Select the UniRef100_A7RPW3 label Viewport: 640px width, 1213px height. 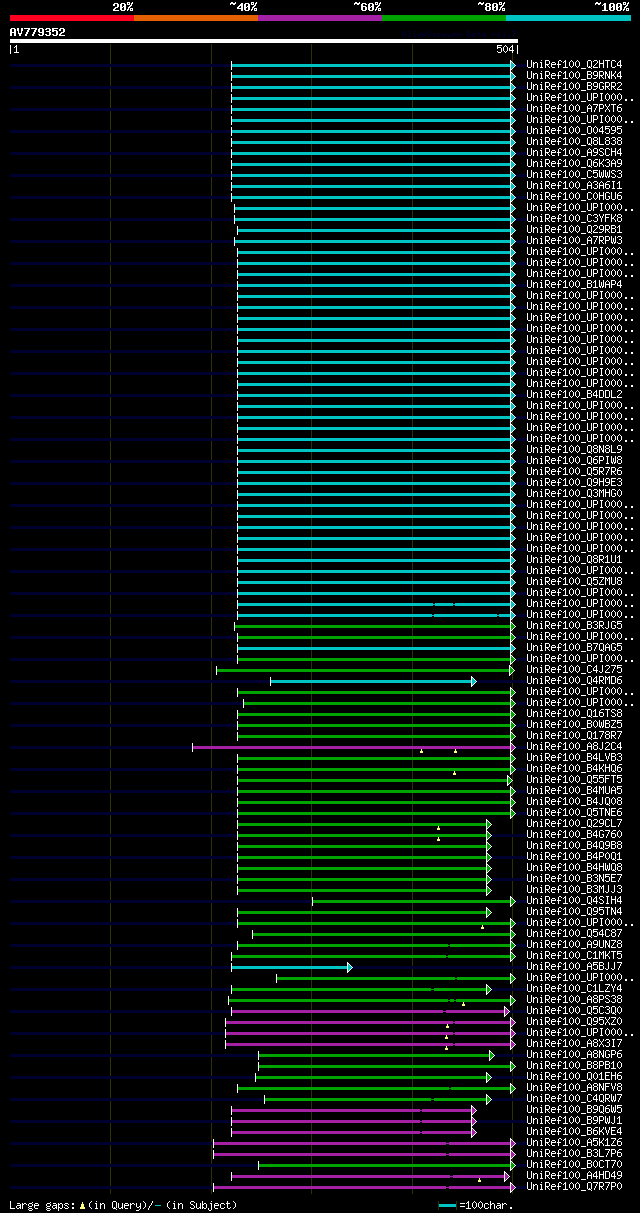click(574, 240)
